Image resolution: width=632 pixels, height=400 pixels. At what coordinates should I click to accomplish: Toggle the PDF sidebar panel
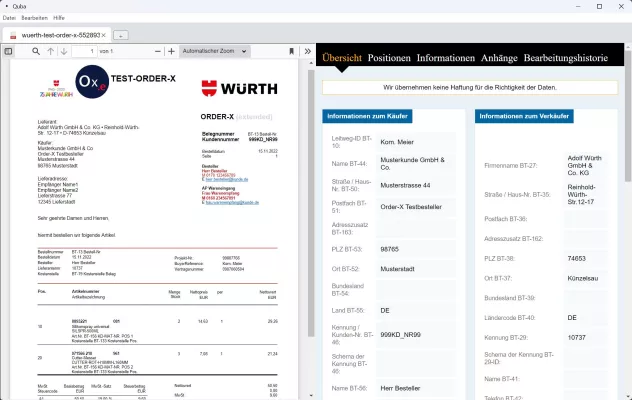(x=8, y=51)
